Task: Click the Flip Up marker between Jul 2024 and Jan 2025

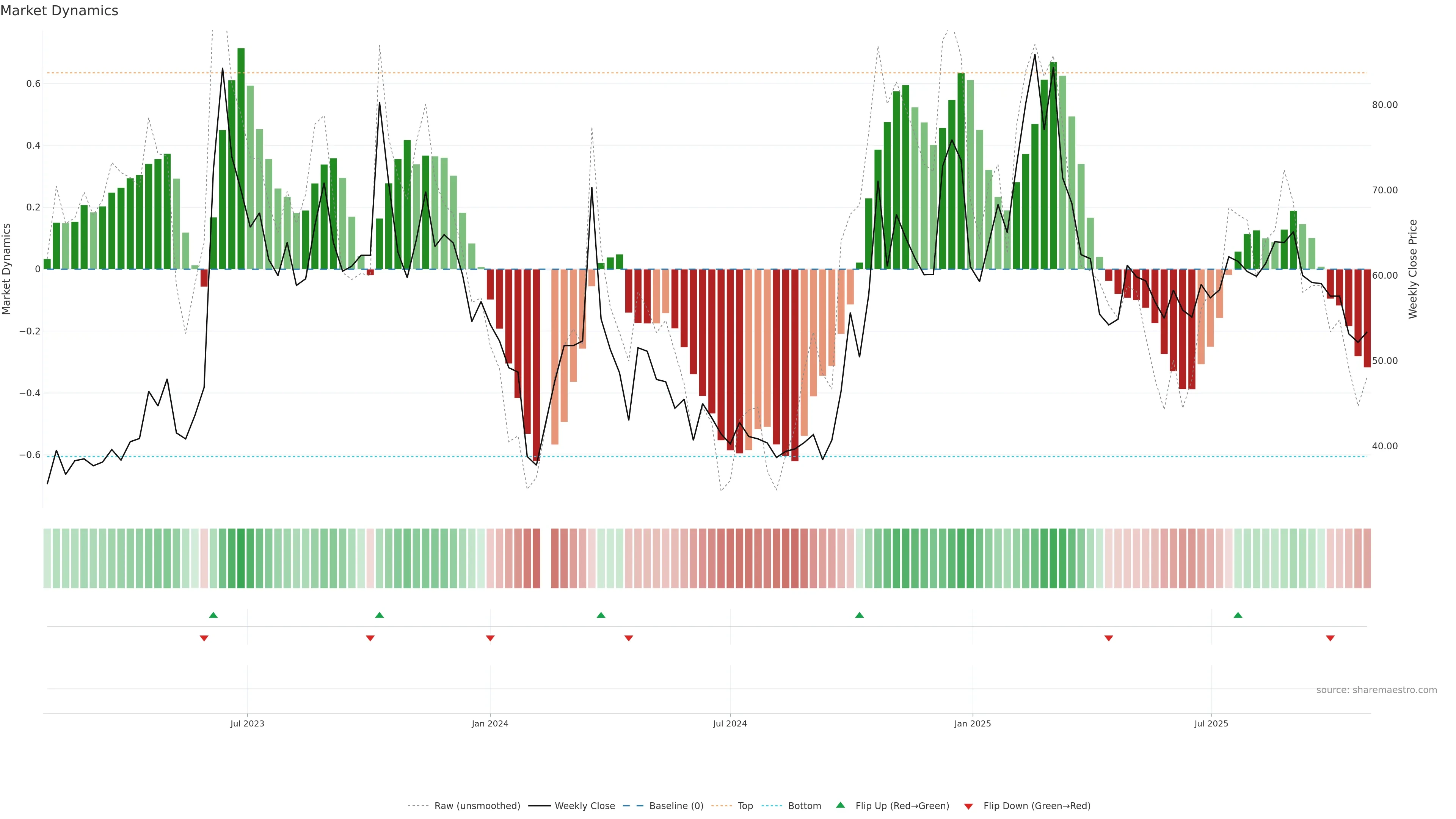Action: point(859,615)
